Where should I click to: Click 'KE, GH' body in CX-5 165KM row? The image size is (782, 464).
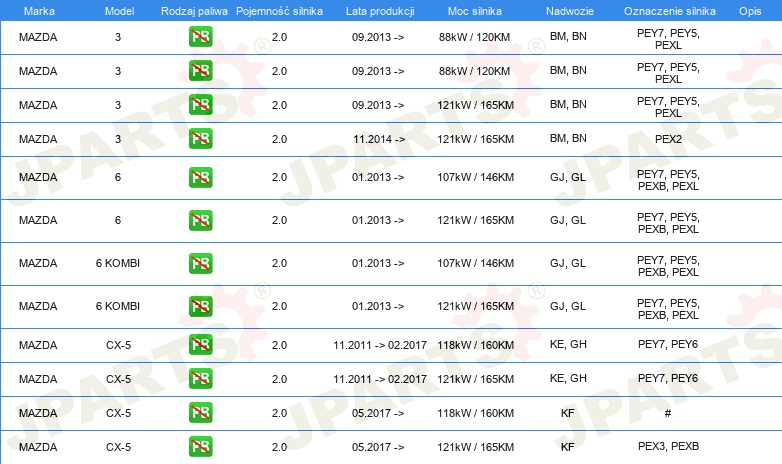coord(568,378)
